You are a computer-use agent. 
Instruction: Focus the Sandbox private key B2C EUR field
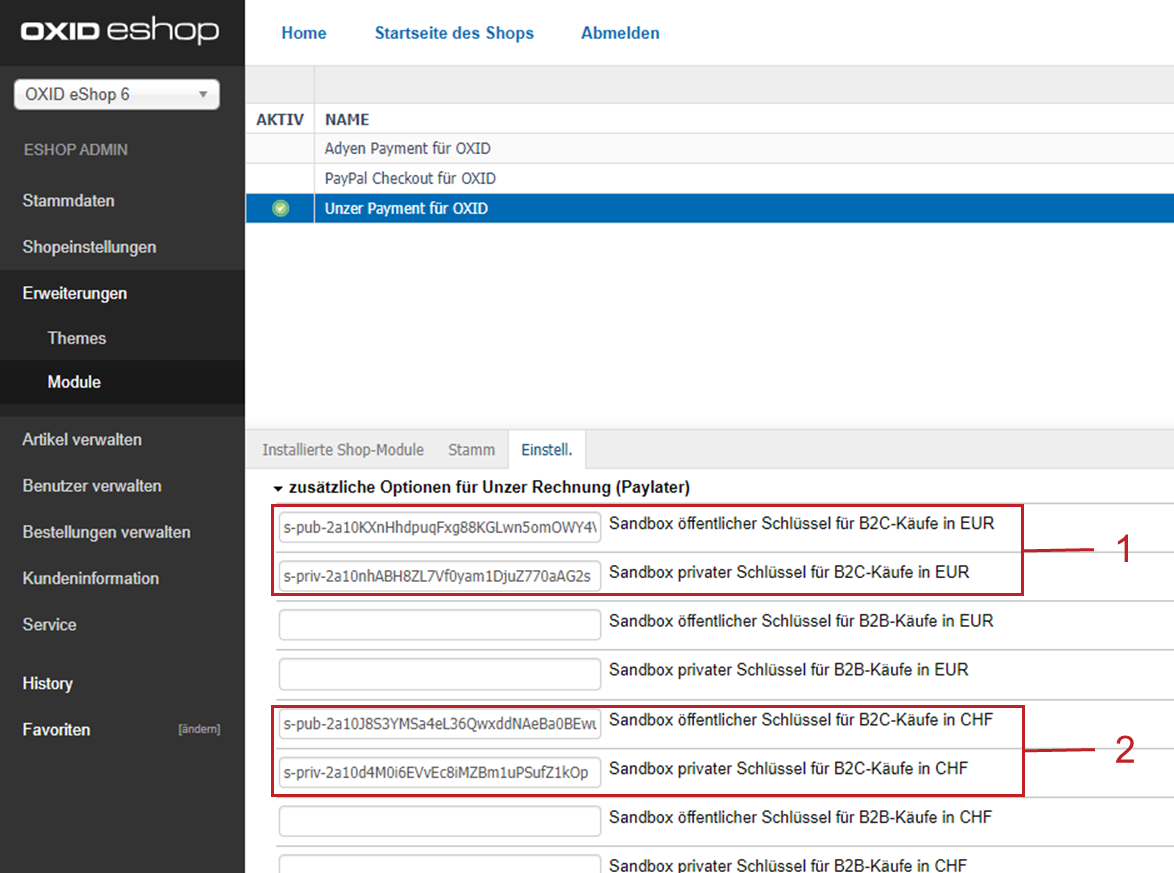point(440,576)
